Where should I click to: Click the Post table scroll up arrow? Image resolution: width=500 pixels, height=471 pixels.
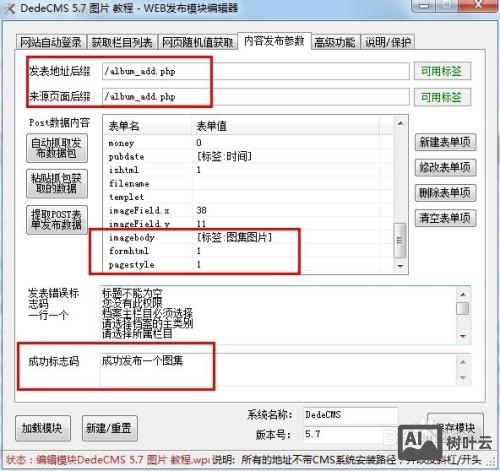400,123
